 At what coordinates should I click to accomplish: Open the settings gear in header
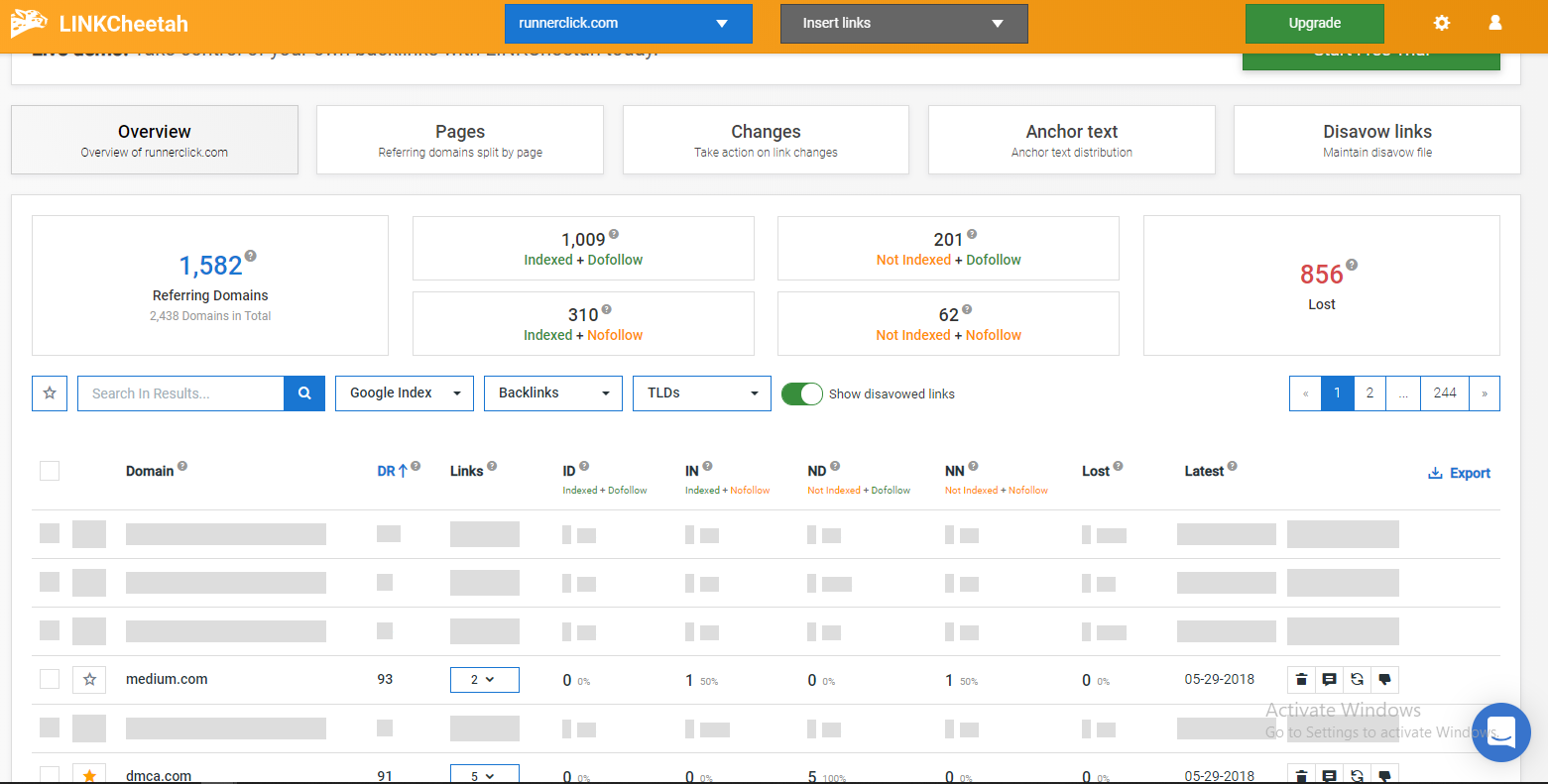point(1442,23)
